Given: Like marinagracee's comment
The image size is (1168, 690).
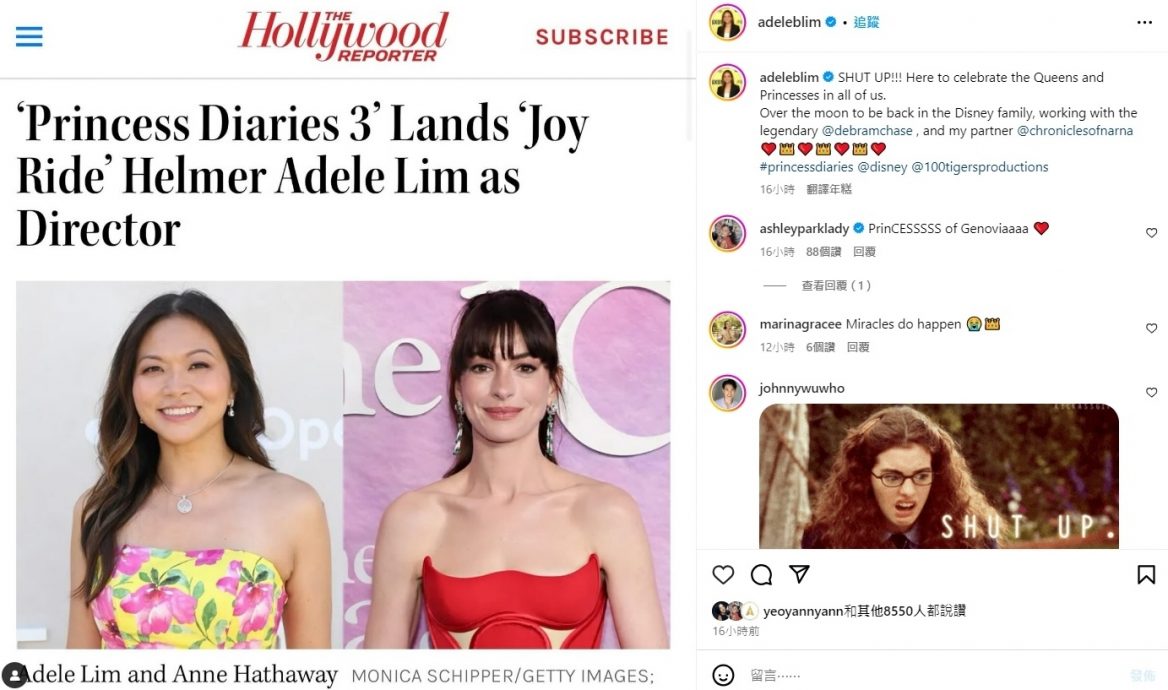Looking at the screenshot, I should [x=1151, y=329].
